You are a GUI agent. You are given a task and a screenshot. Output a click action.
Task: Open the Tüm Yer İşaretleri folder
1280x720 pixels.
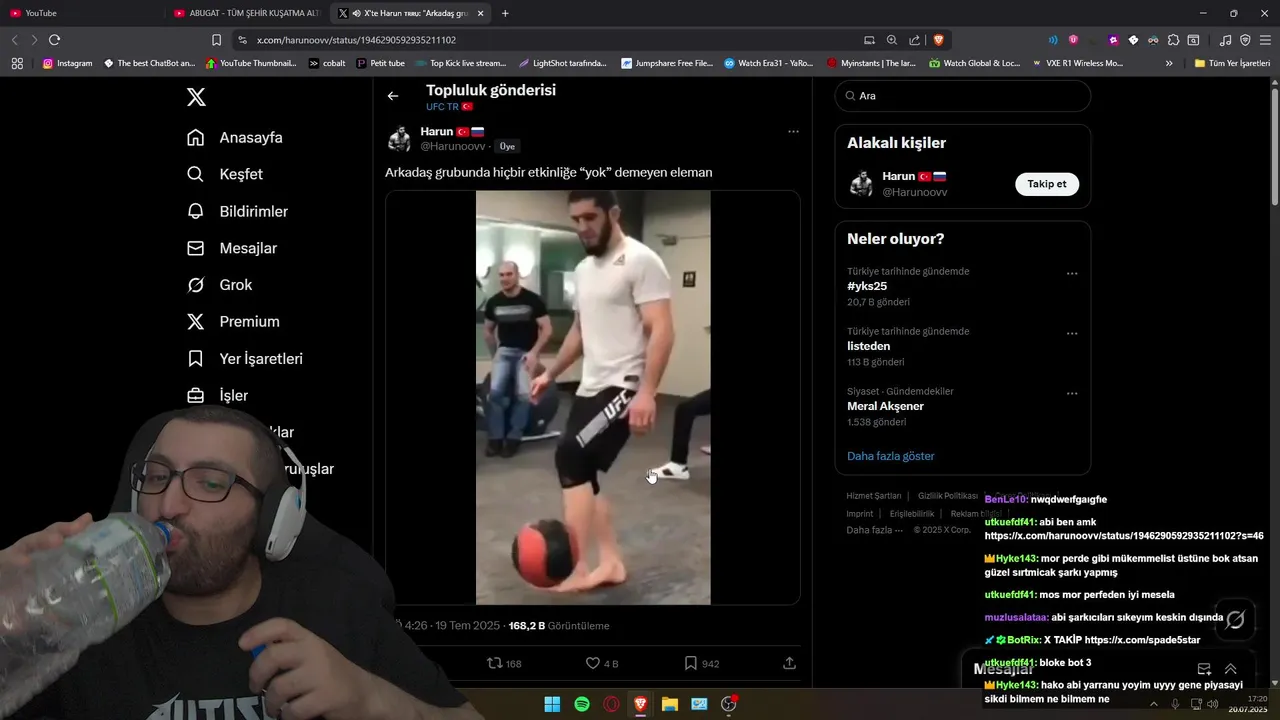pyautogui.click(x=1232, y=63)
